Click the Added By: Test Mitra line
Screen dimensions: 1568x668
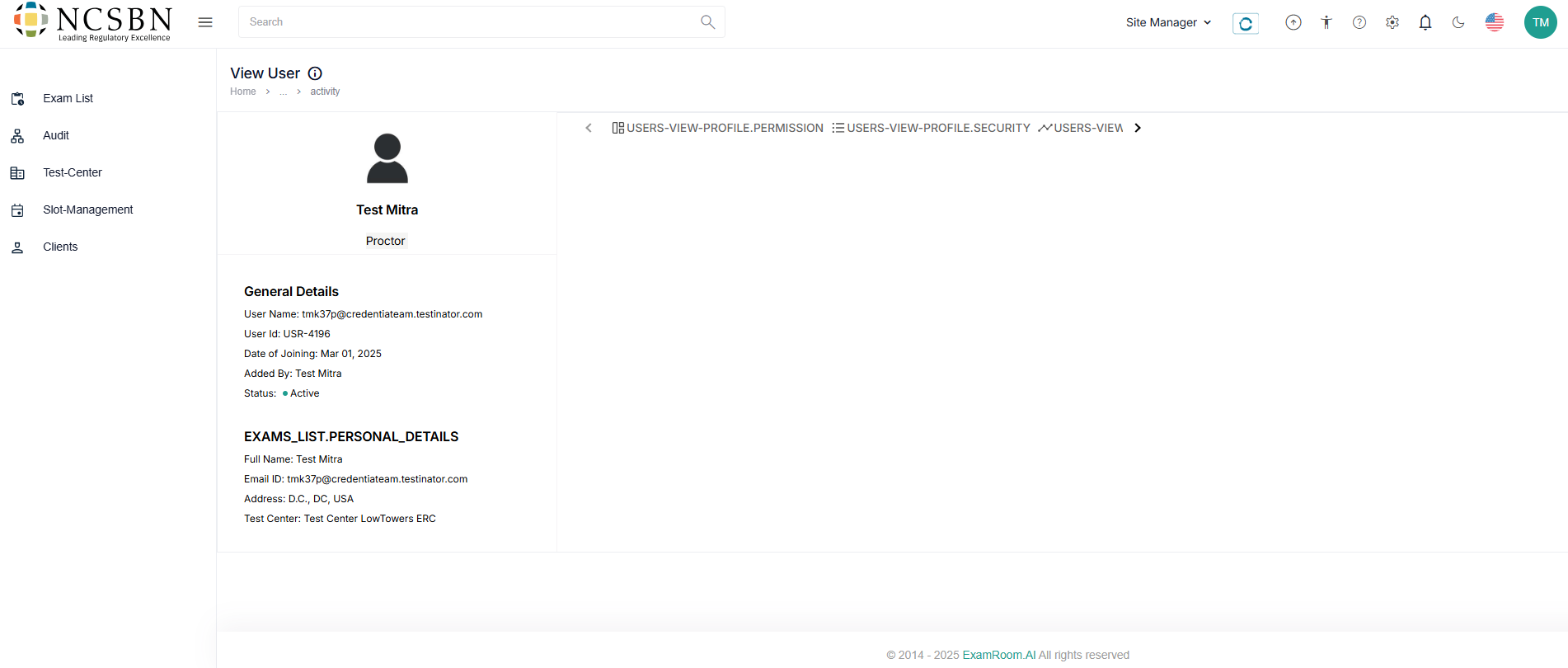click(293, 374)
